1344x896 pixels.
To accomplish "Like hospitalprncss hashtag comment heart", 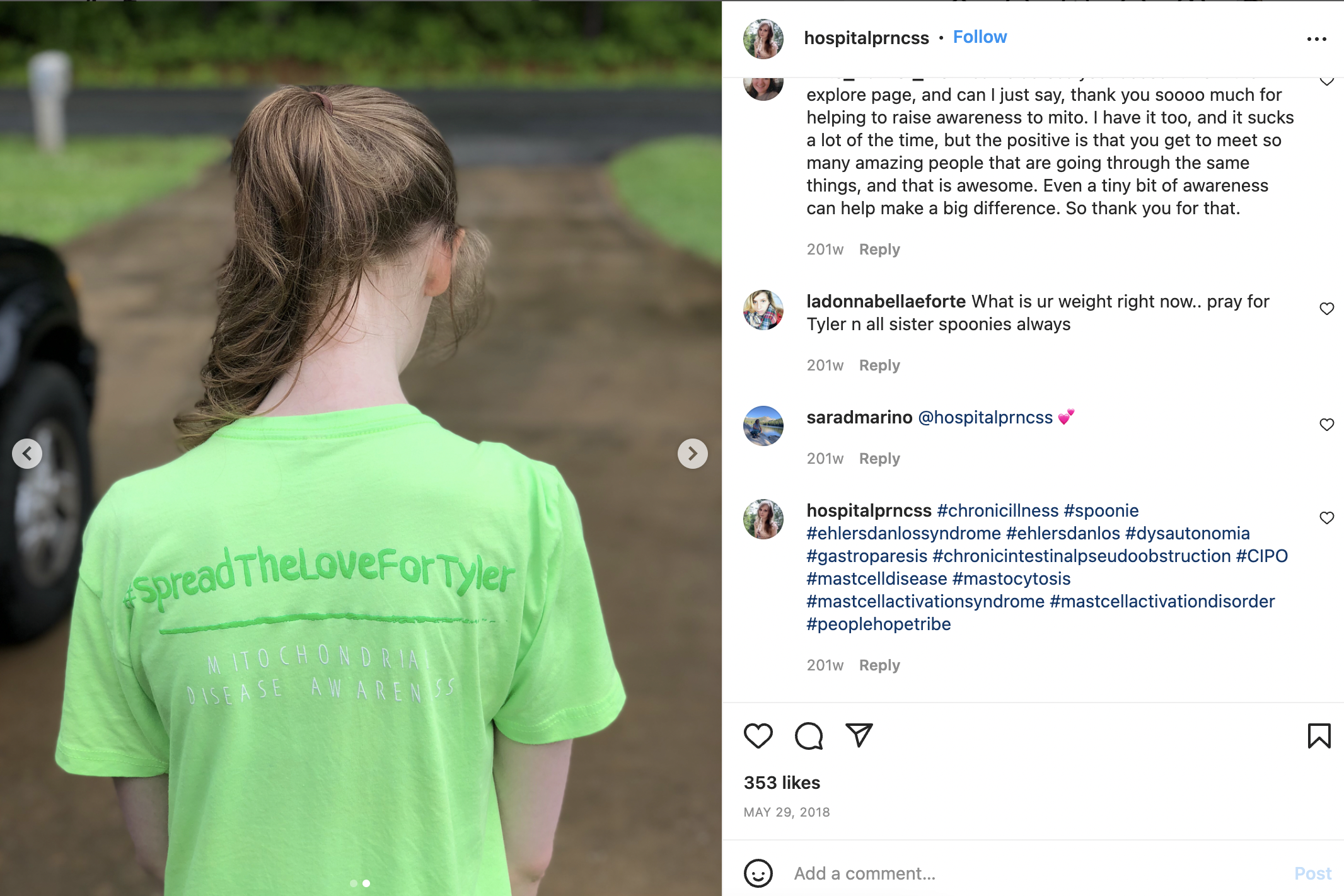I will (1326, 518).
